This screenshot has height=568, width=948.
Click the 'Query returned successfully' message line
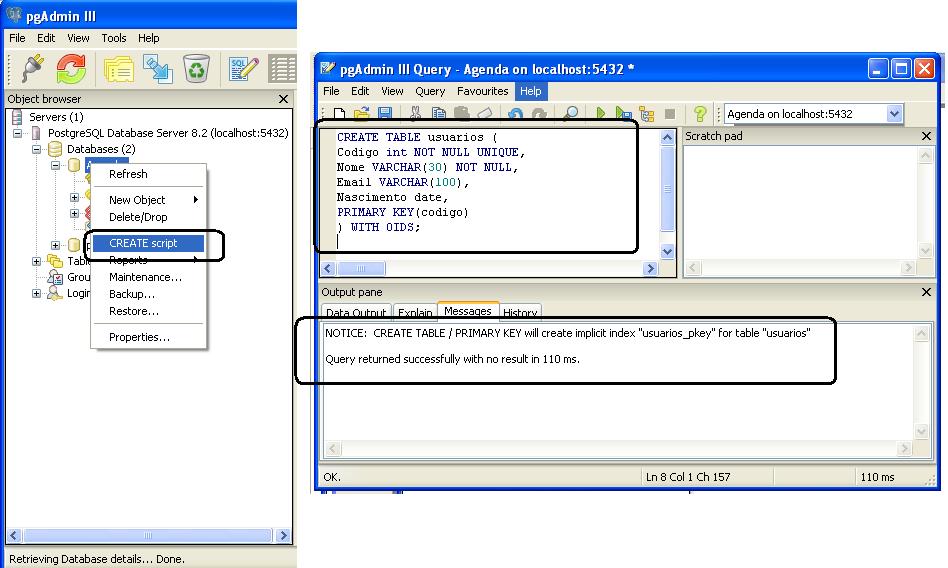(452, 359)
